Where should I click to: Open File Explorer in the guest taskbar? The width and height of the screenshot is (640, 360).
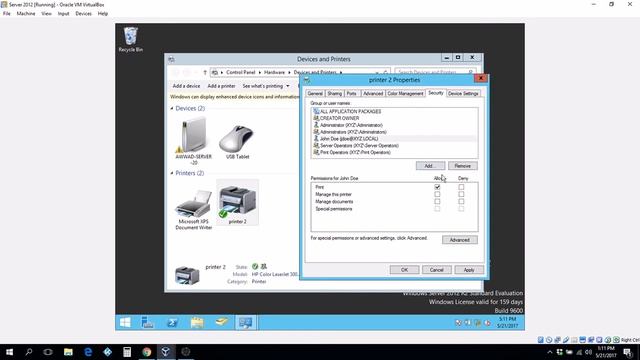click(x=197, y=322)
